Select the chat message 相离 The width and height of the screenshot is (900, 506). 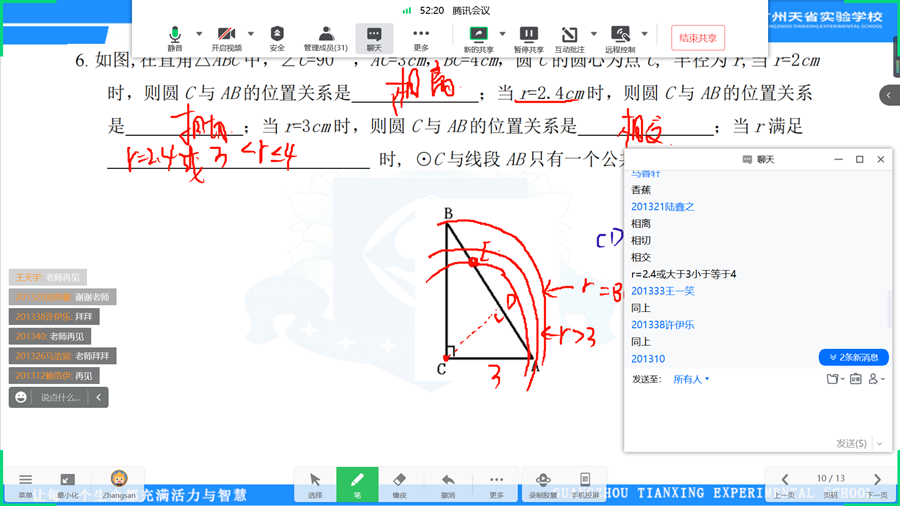click(x=641, y=224)
